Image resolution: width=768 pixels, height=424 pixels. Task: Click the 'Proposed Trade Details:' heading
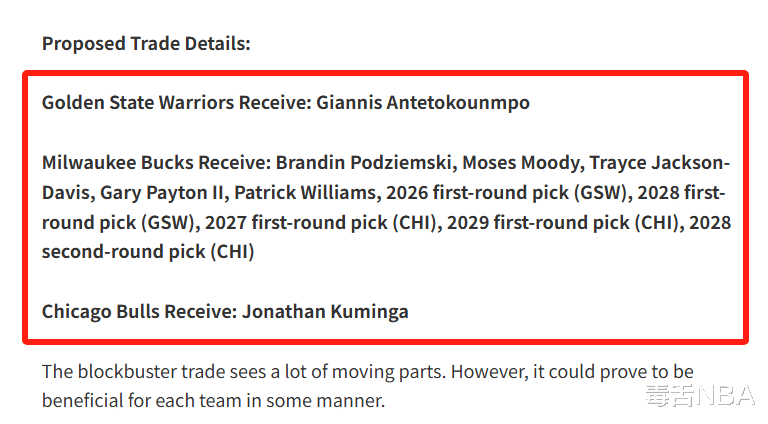pos(146,44)
